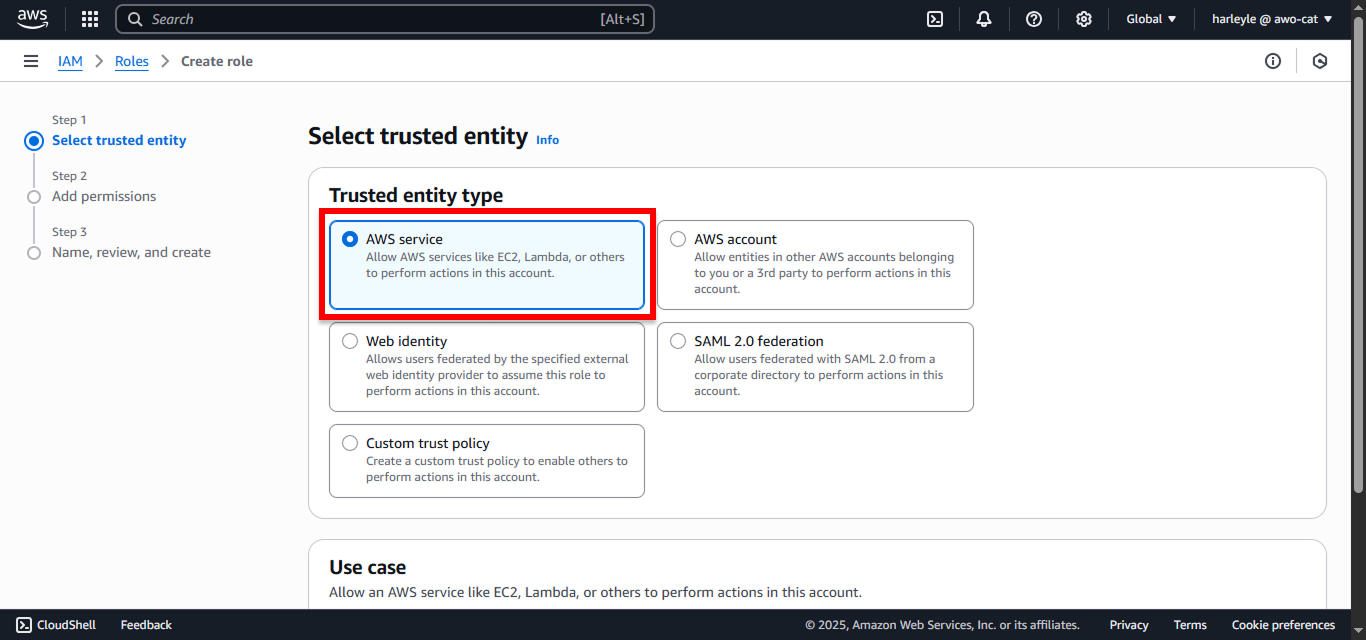Open the harleyle @ awo-cat account menu
1366x640 pixels.
(x=1272, y=19)
